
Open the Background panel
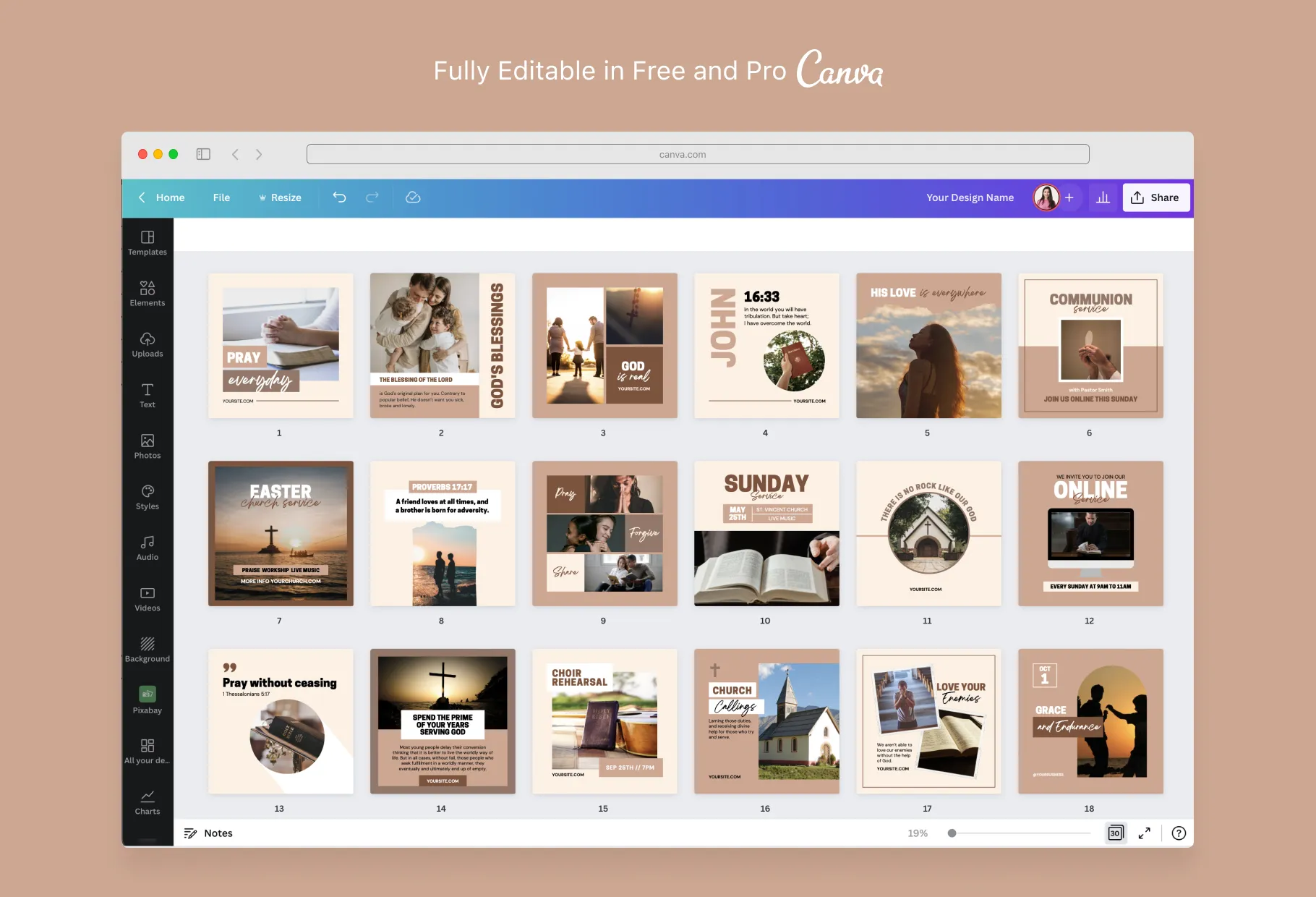(148, 650)
